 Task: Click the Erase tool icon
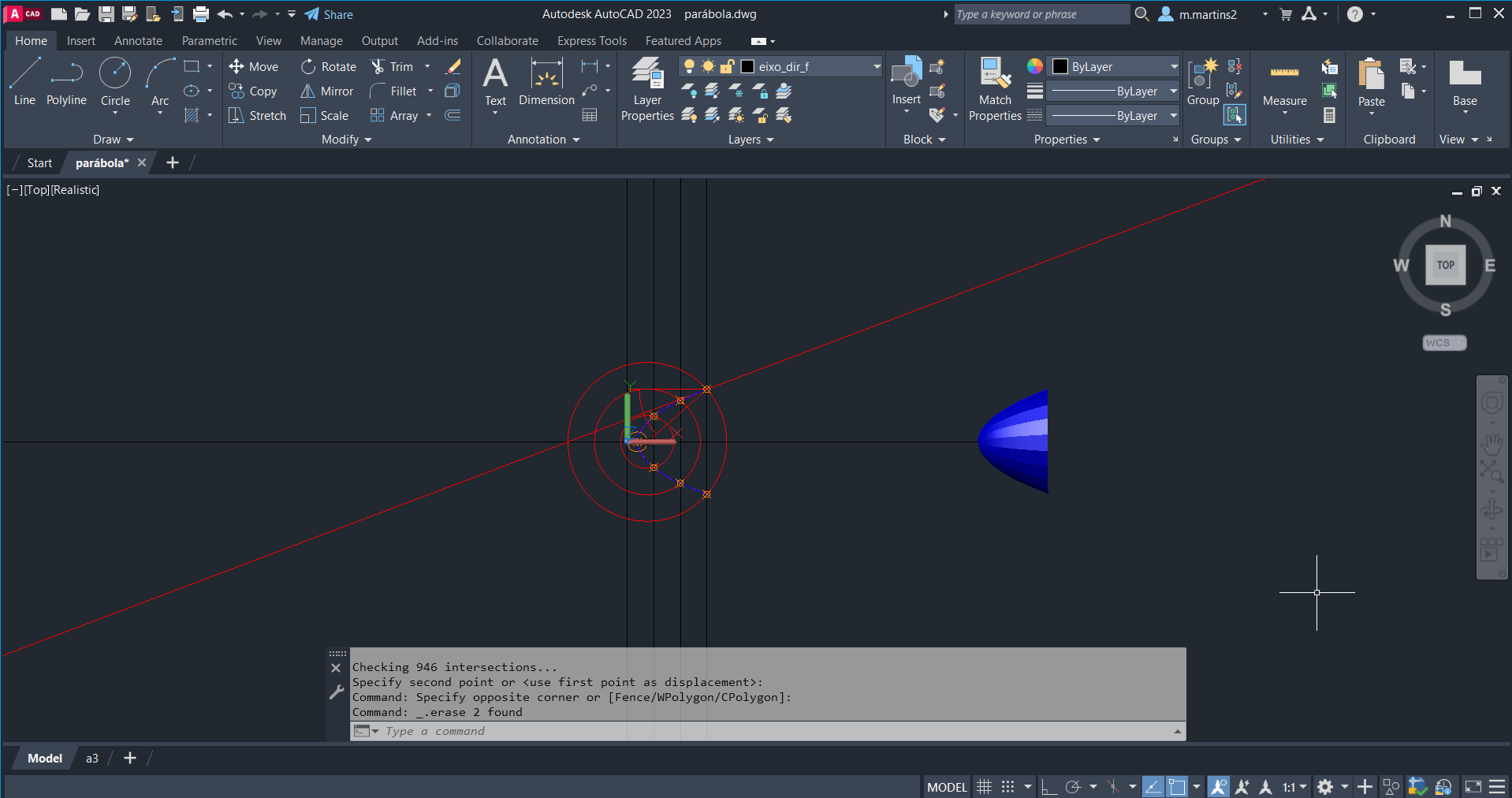(x=453, y=67)
